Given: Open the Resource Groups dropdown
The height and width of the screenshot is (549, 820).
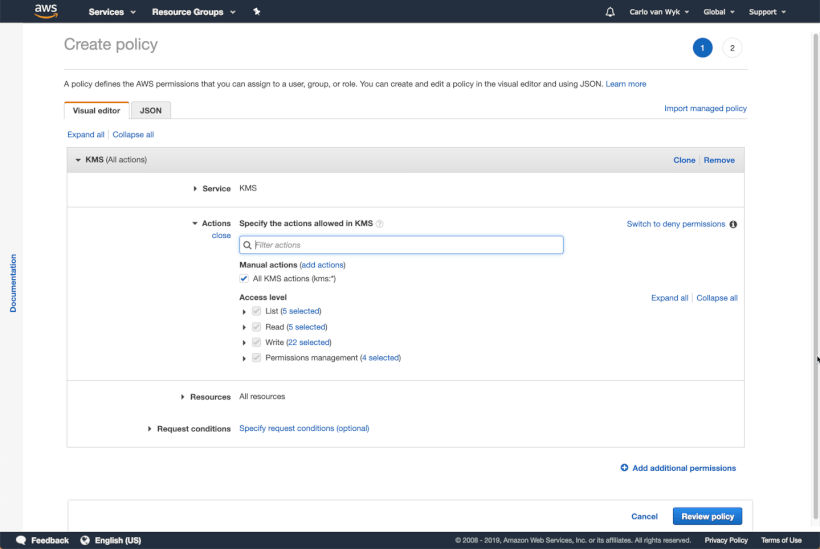Looking at the screenshot, I should [x=193, y=12].
